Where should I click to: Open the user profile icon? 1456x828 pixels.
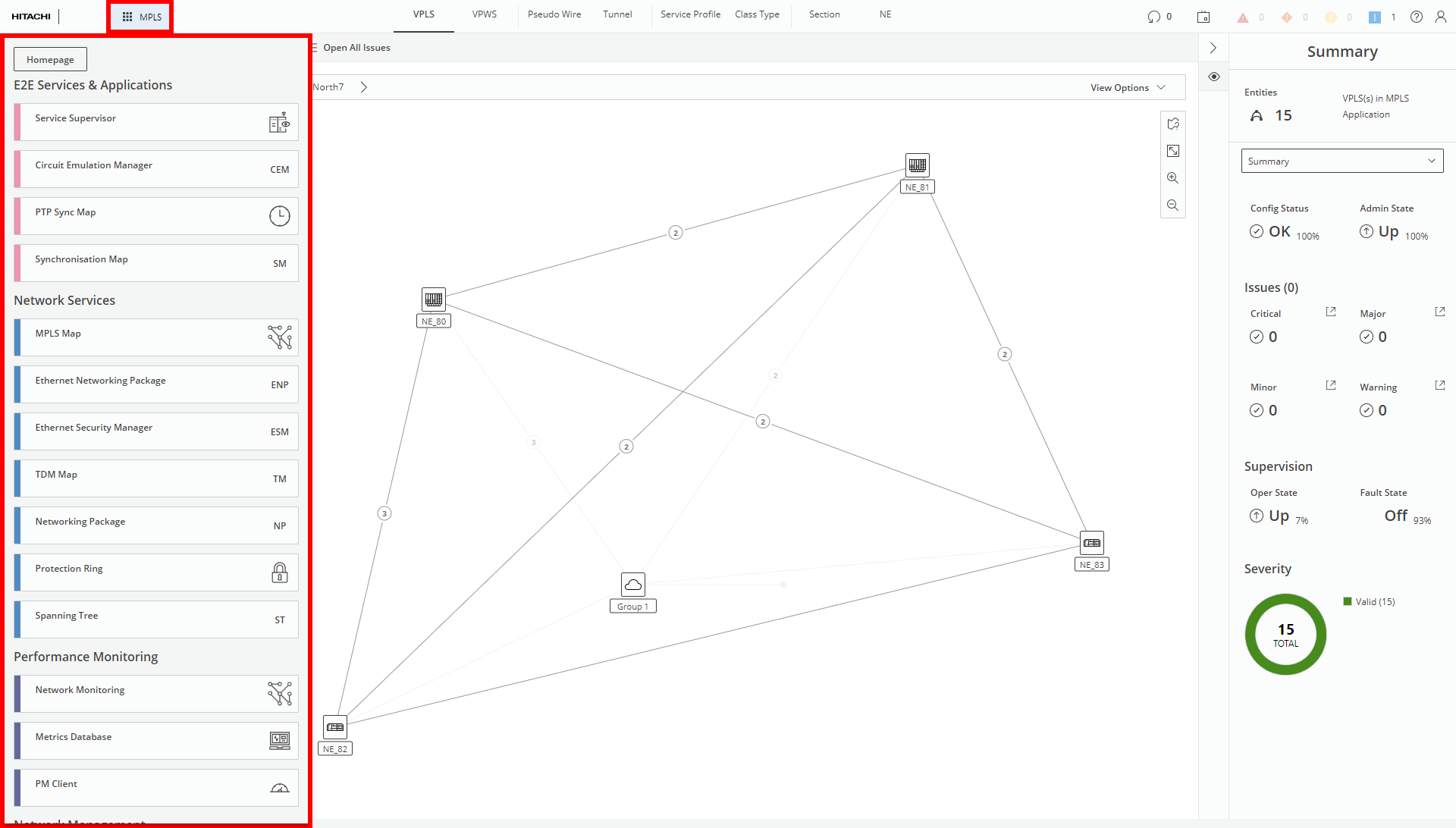(1440, 17)
